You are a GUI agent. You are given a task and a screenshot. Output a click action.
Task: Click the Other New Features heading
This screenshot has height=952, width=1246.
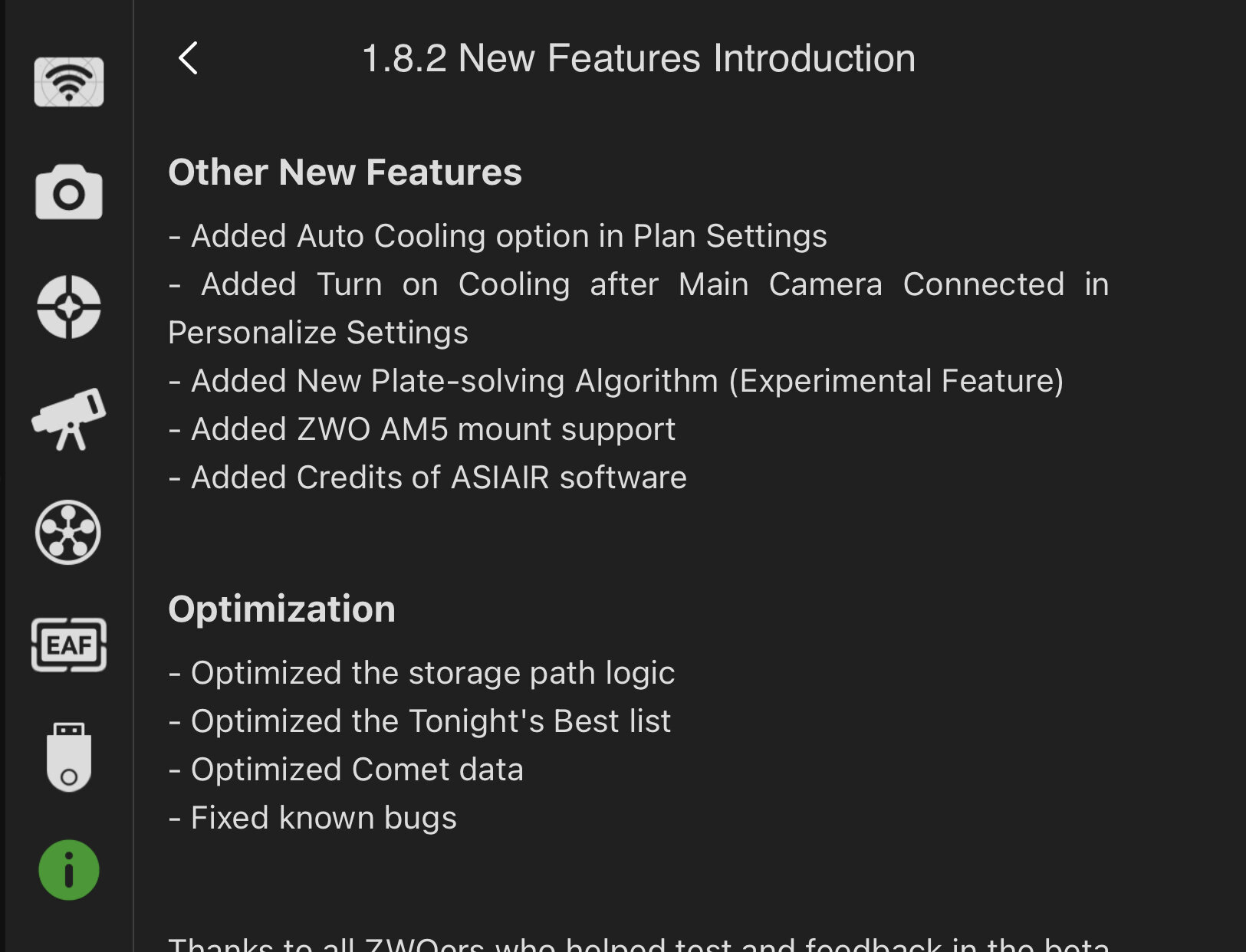[345, 172]
